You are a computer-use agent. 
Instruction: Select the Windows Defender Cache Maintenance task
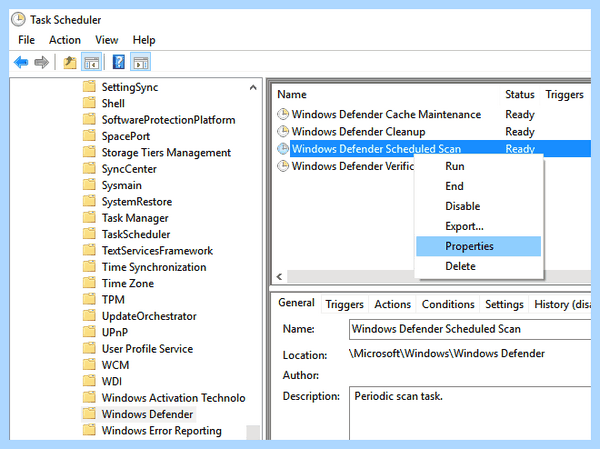(386, 114)
